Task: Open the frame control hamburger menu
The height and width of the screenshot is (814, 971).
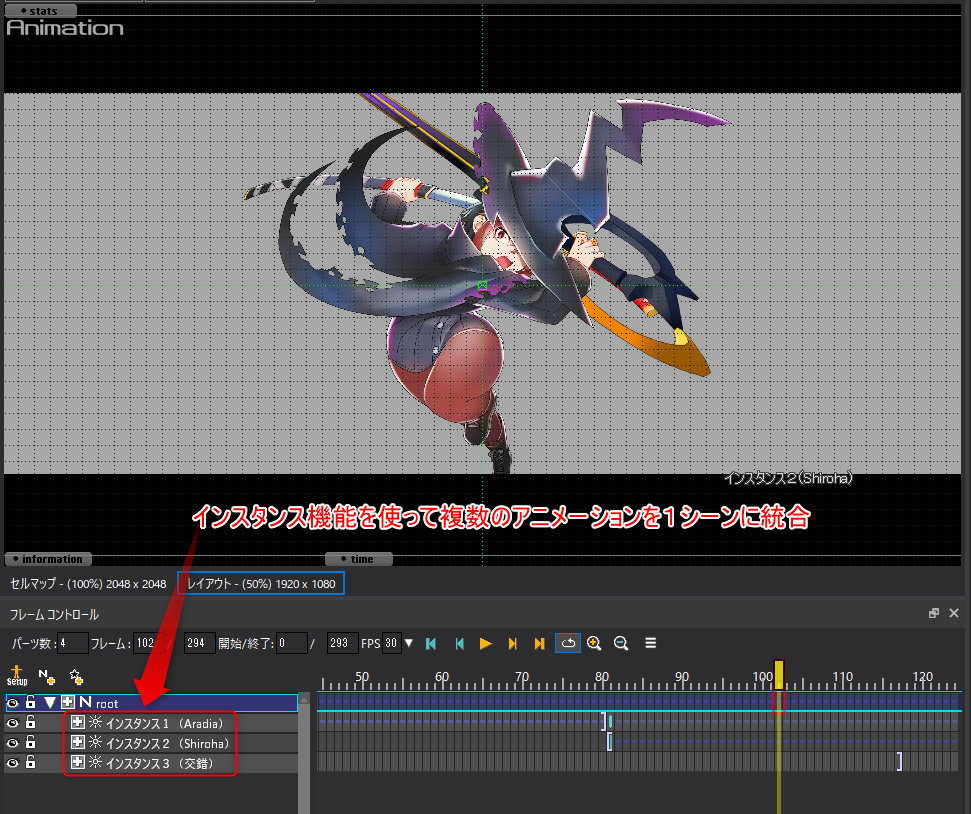Action: point(650,643)
